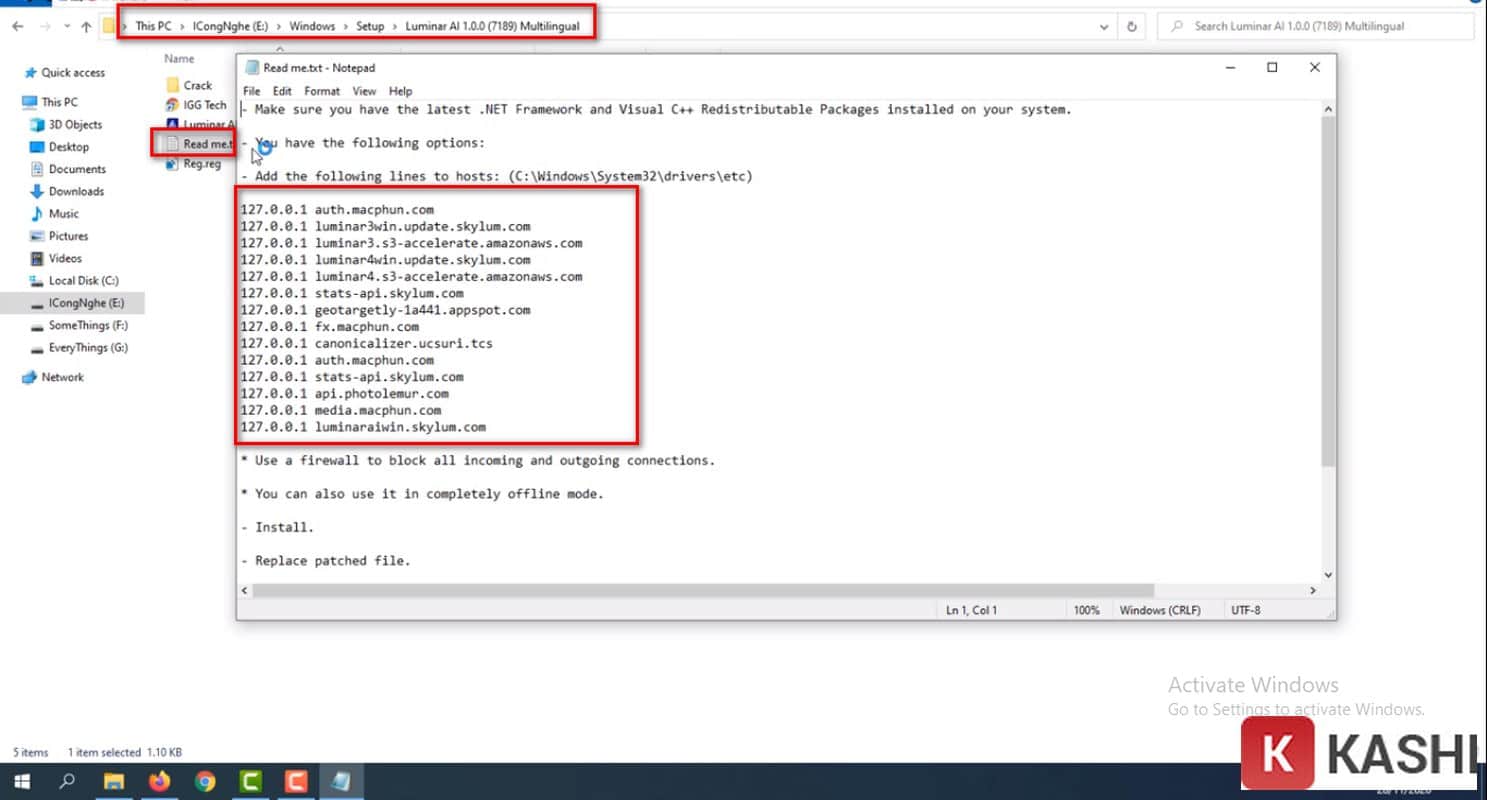Select the Luminar AI installer file
This screenshot has width=1487, height=800.
(x=199, y=124)
